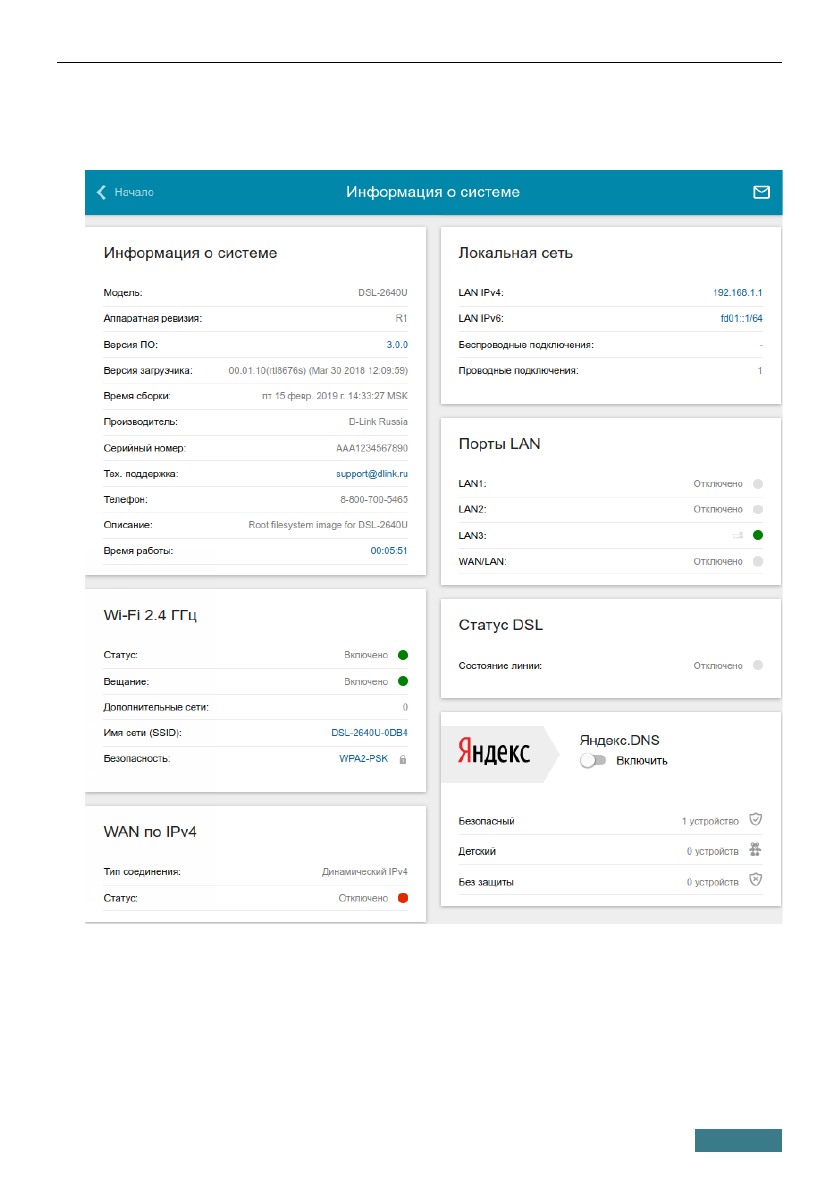Image resolution: width=839 pixels, height=1191 pixels.
Task: Click the uptime value 00:05:51
Action: 389,551
